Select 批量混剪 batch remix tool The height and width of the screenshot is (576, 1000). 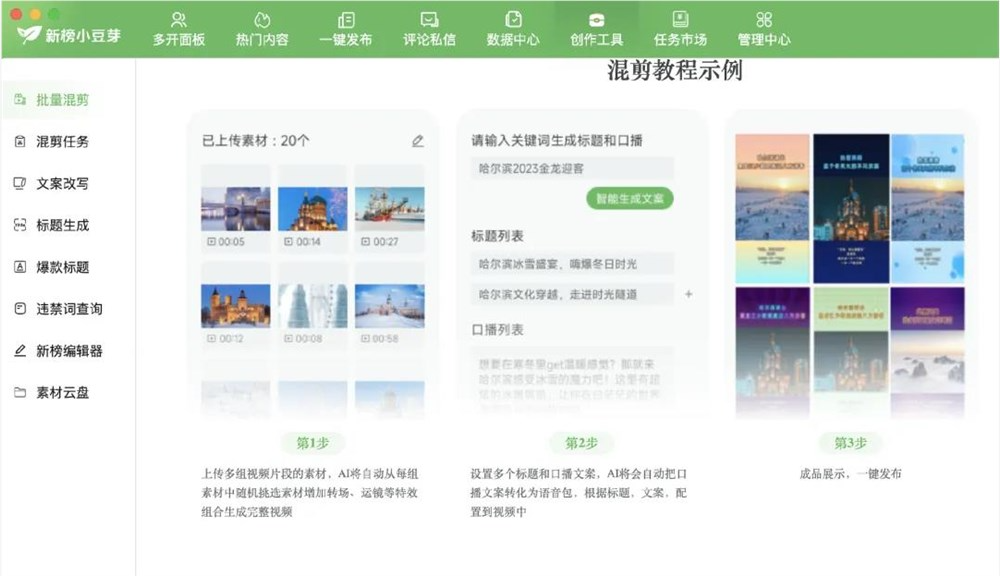pyautogui.click(x=62, y=100)
